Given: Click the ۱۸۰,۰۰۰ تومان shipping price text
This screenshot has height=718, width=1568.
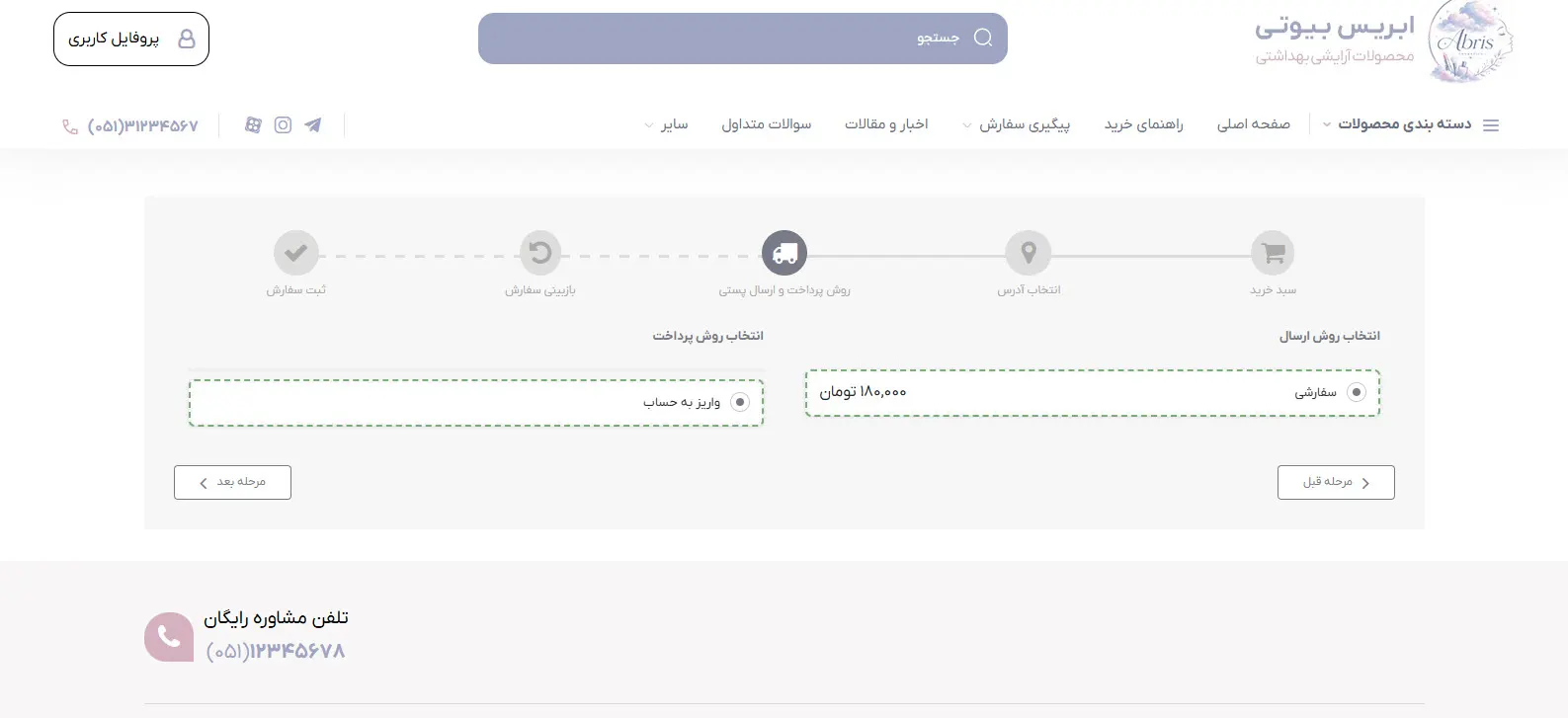Looking at the screenshot, I should click(863, 392).
